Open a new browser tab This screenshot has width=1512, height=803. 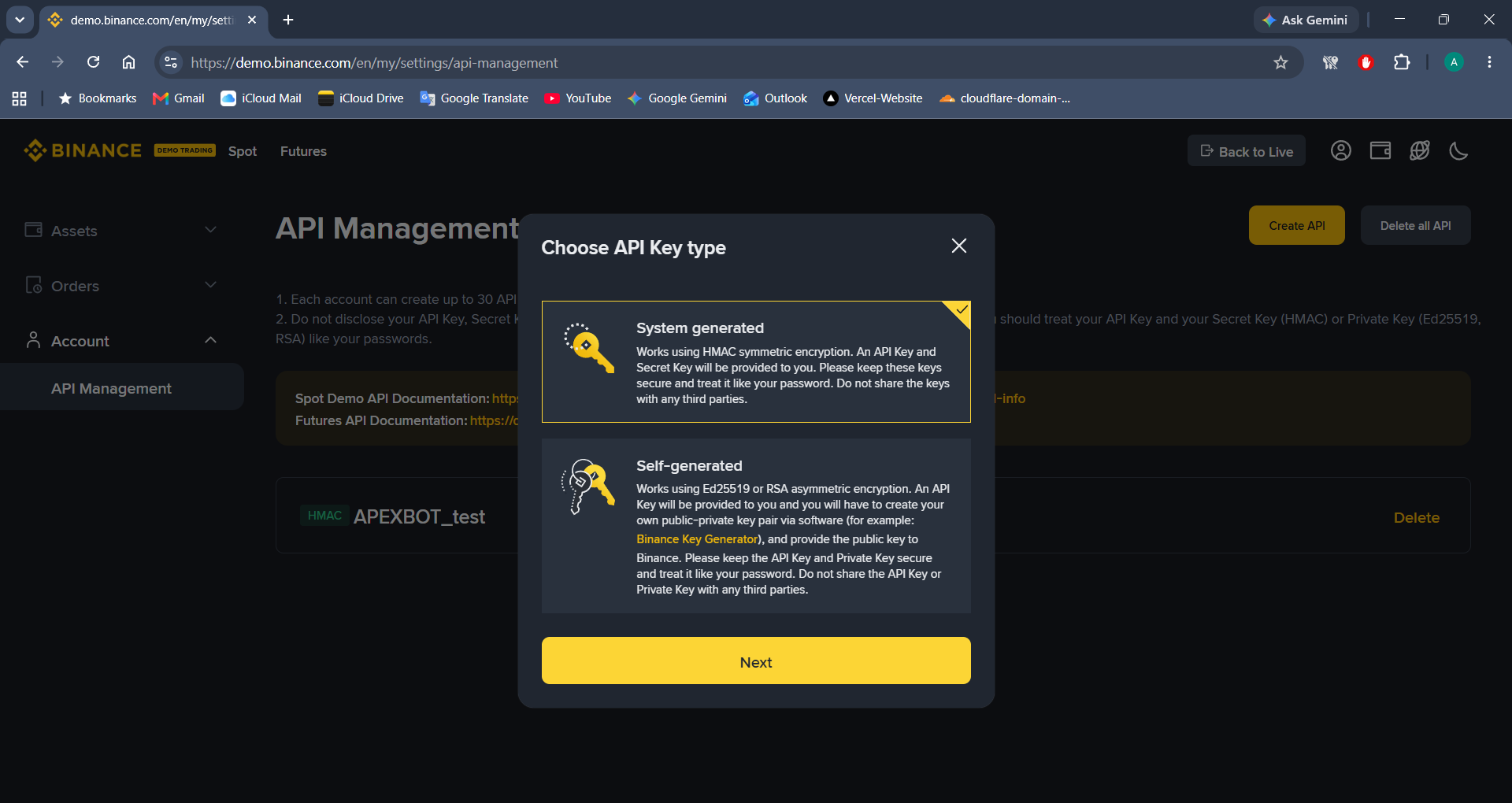(x=288, y=20)
